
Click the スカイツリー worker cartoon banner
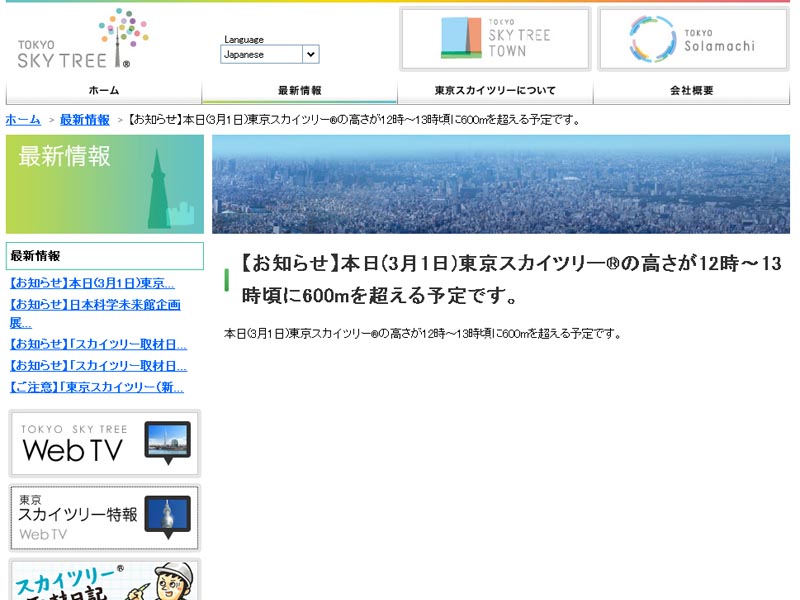[105, 580]
